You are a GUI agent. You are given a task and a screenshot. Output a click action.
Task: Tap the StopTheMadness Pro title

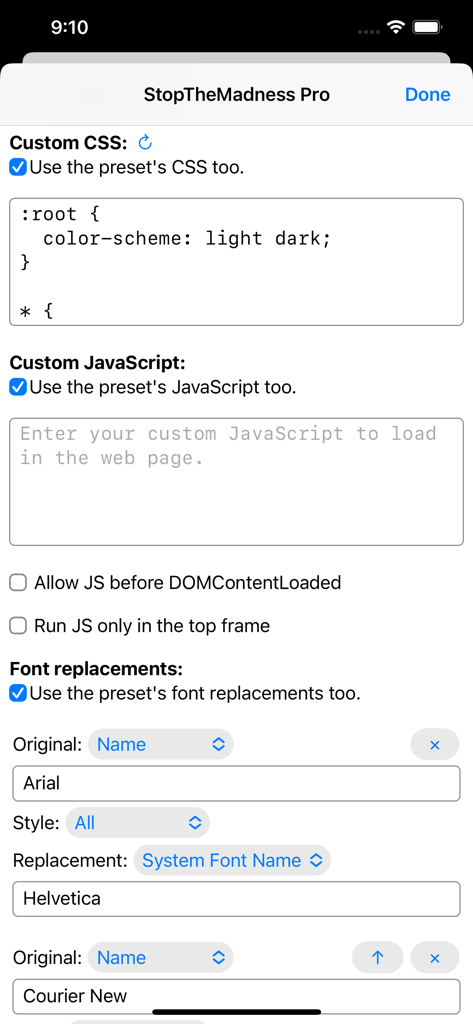point(236,95)
